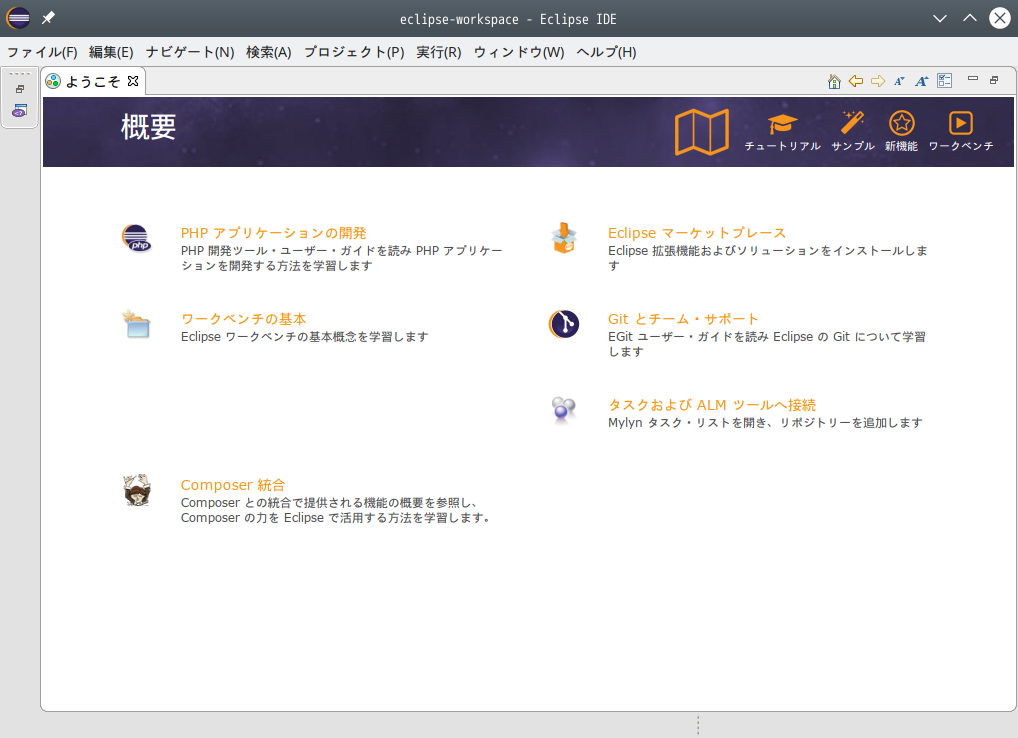Open Git とチーム・サポート link
The height and width of the screenshot is (738, 1018).
(683, 319)
